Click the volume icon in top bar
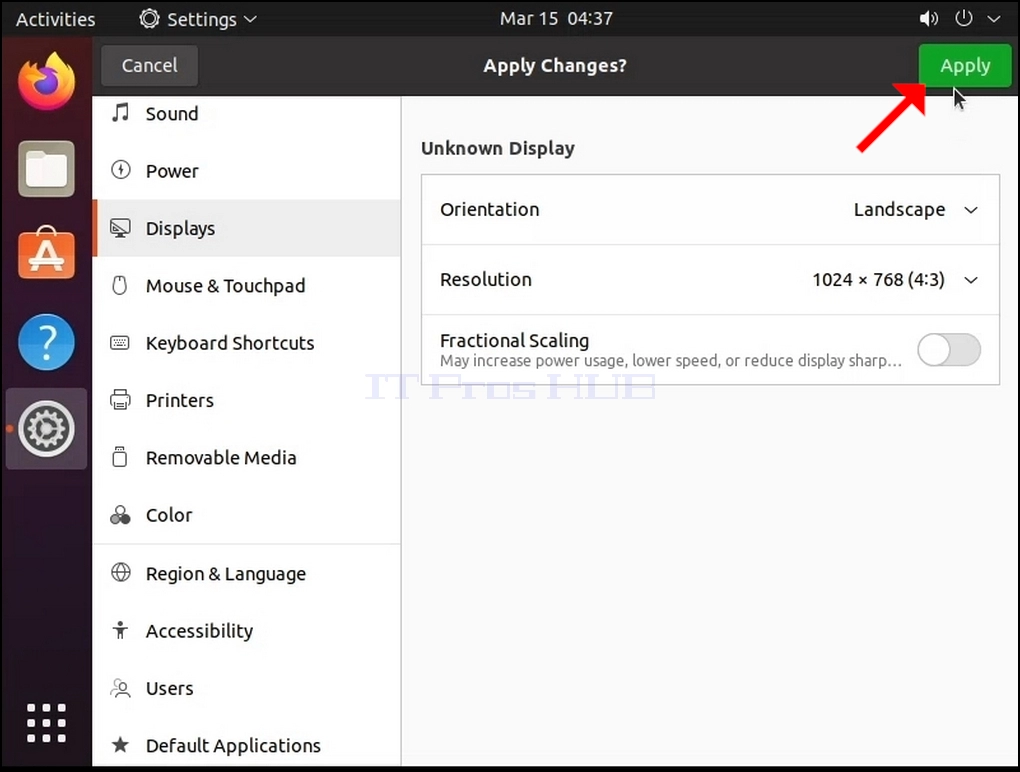The height and width of the screenshot is (772, 1020). pyautogui.click(x=928, y=19)
